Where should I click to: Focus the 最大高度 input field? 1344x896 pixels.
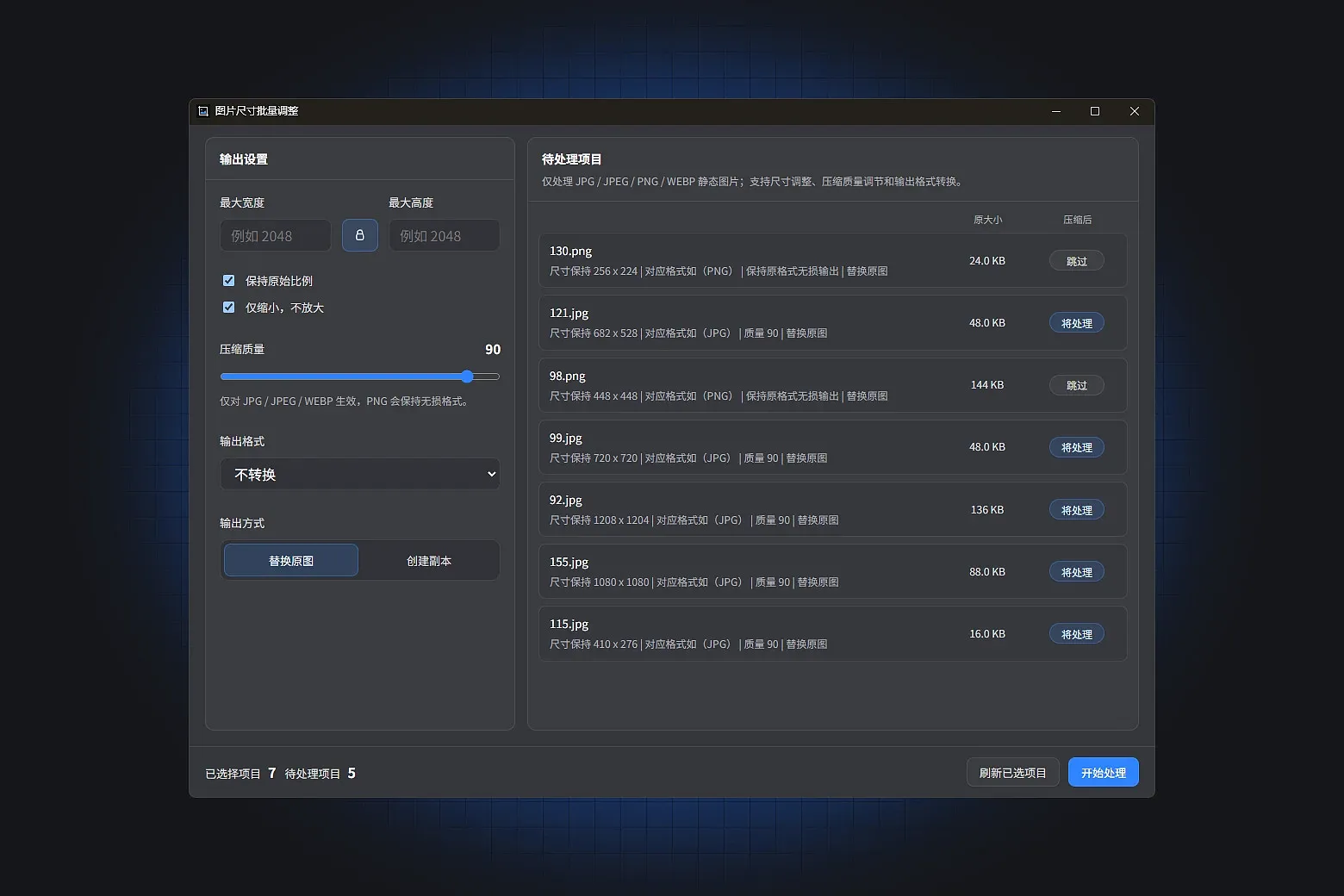(x=444, y=235)
